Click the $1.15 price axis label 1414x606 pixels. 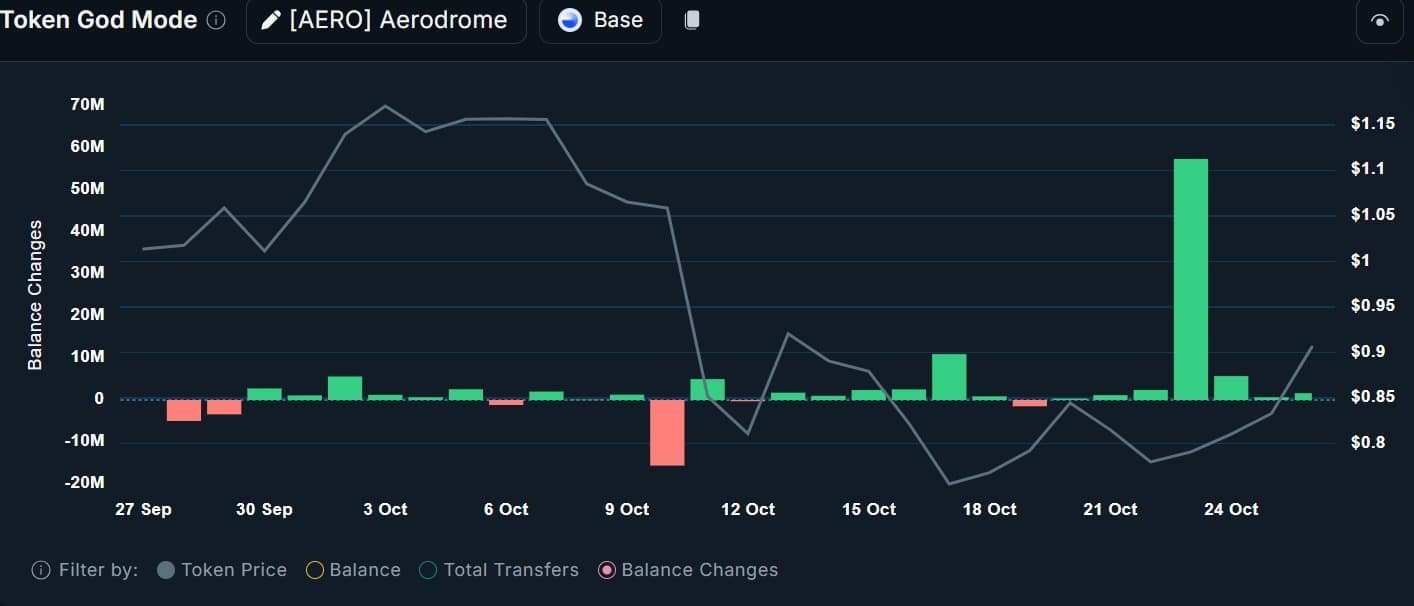point(1372,124)
